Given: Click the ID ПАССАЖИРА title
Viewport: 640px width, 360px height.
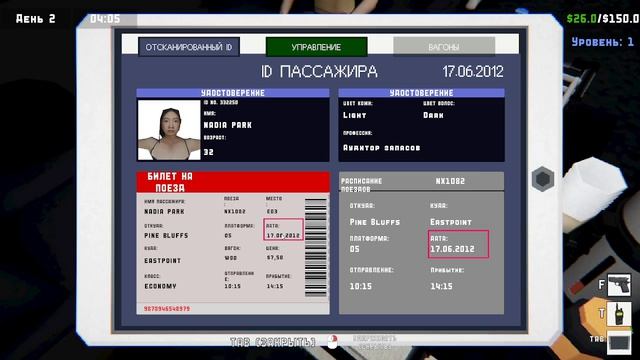Looking at the screenshot, I should pyautogui.click(x=319, y=72).
